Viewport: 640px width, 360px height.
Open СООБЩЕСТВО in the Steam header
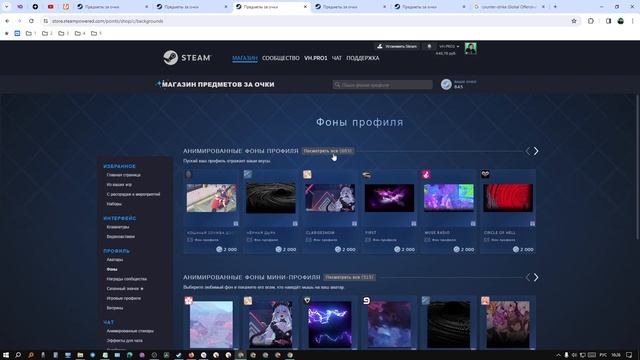click(281, 58)
